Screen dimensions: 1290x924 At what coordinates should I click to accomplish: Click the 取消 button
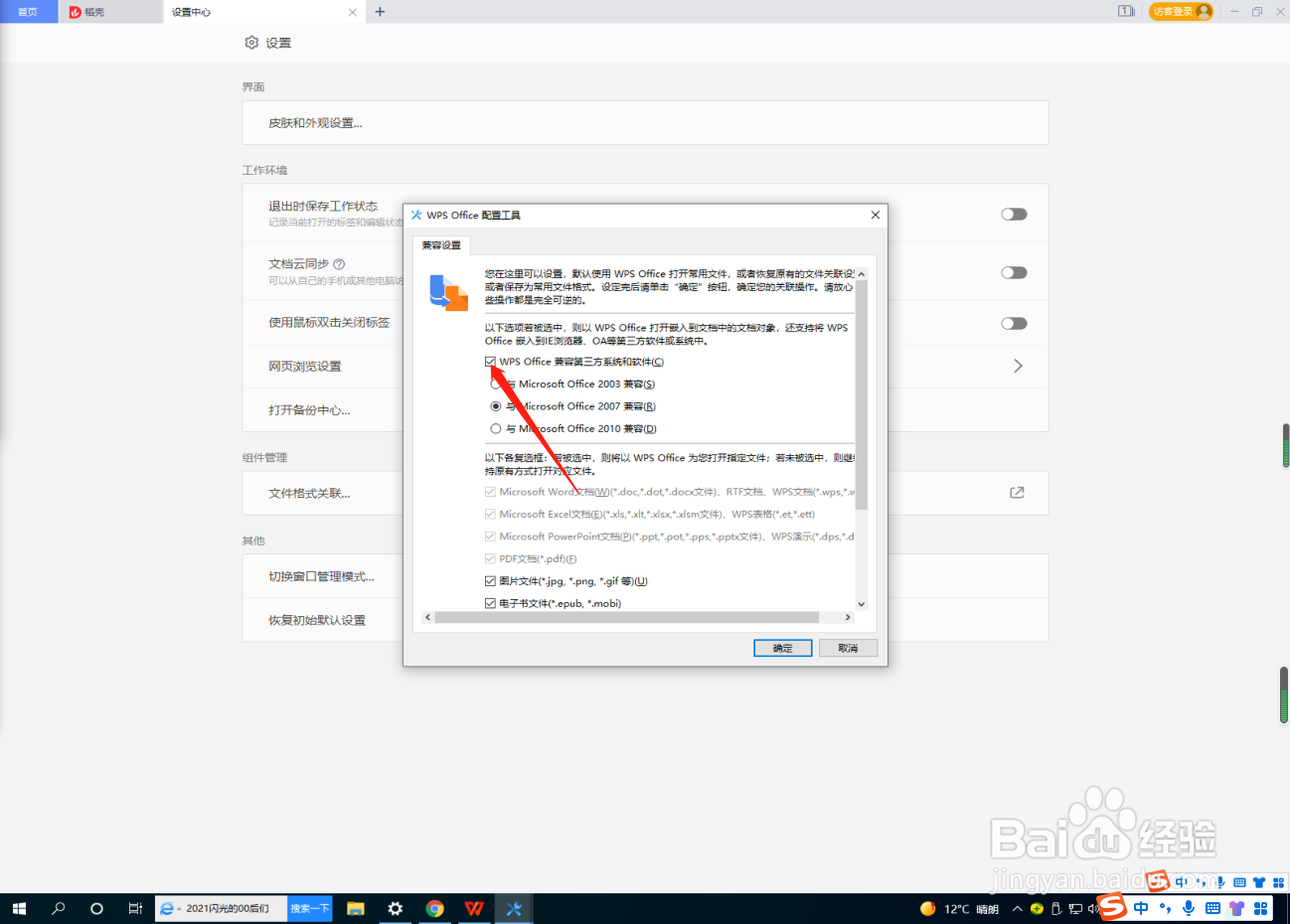(x=848, y=648)
